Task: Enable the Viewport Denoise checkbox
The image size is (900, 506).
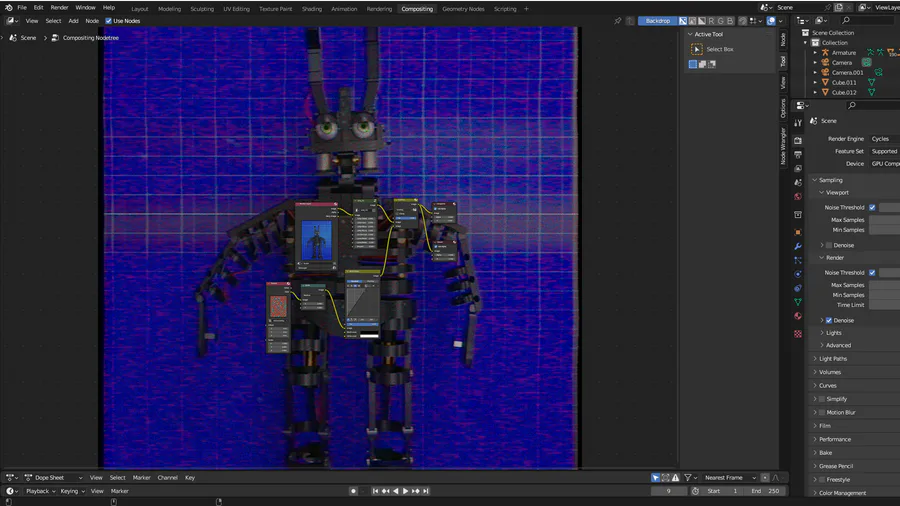Action: pyautogui.click(x=829, y=246)
